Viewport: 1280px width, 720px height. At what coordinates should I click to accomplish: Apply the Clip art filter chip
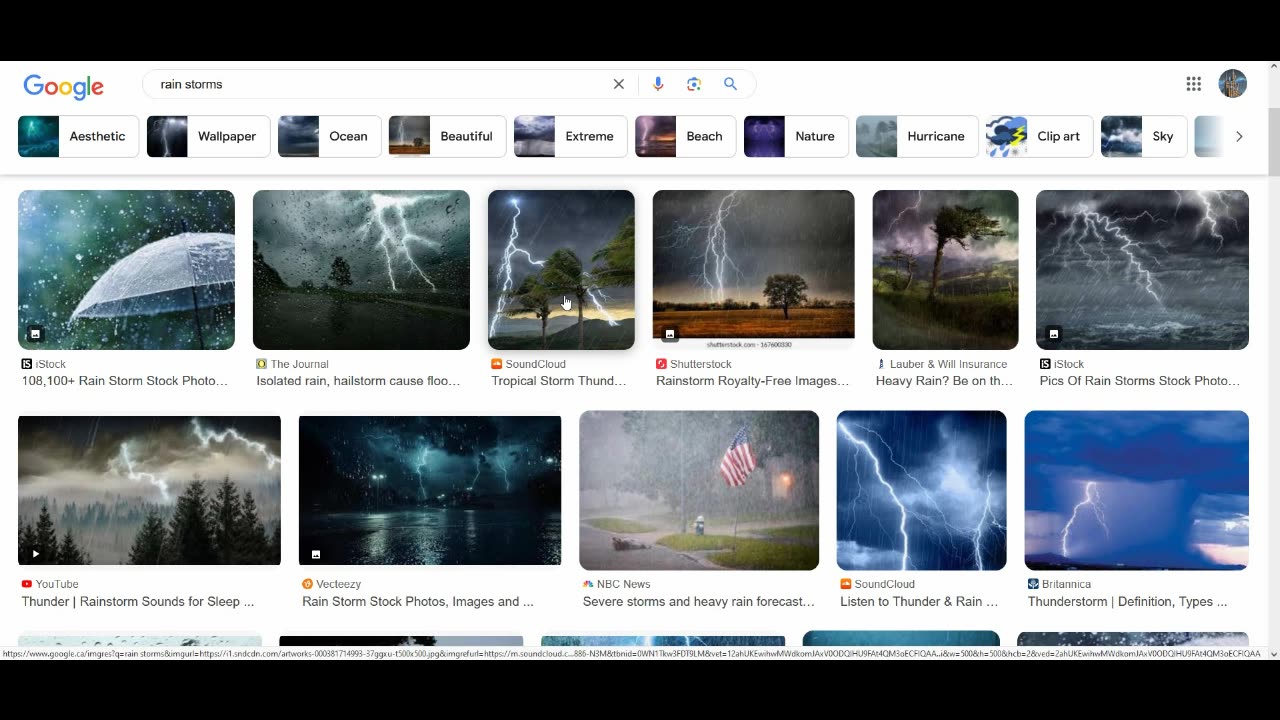coord(1039,136)
